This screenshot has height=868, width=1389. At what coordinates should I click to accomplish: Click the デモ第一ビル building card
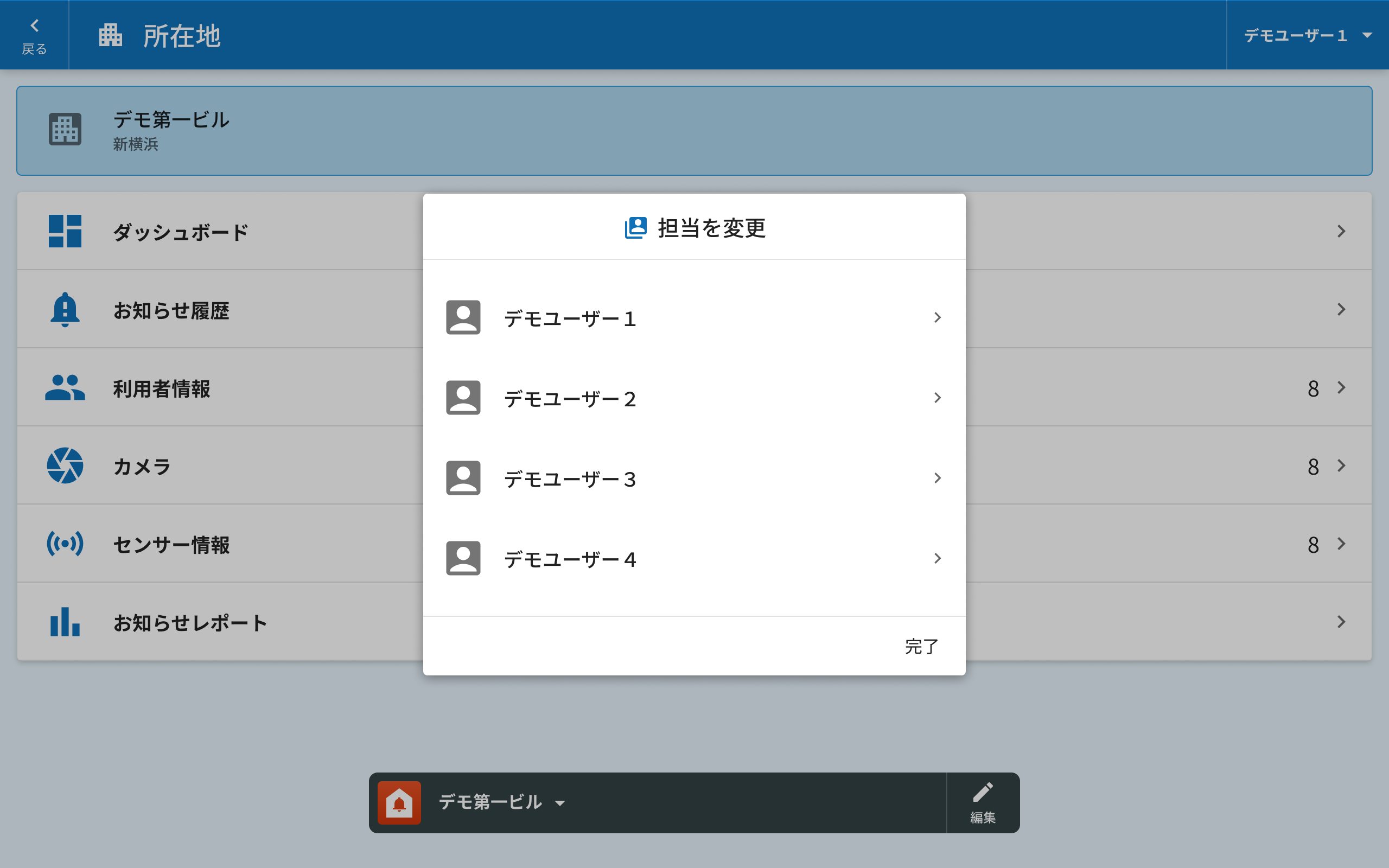[694, 131]
